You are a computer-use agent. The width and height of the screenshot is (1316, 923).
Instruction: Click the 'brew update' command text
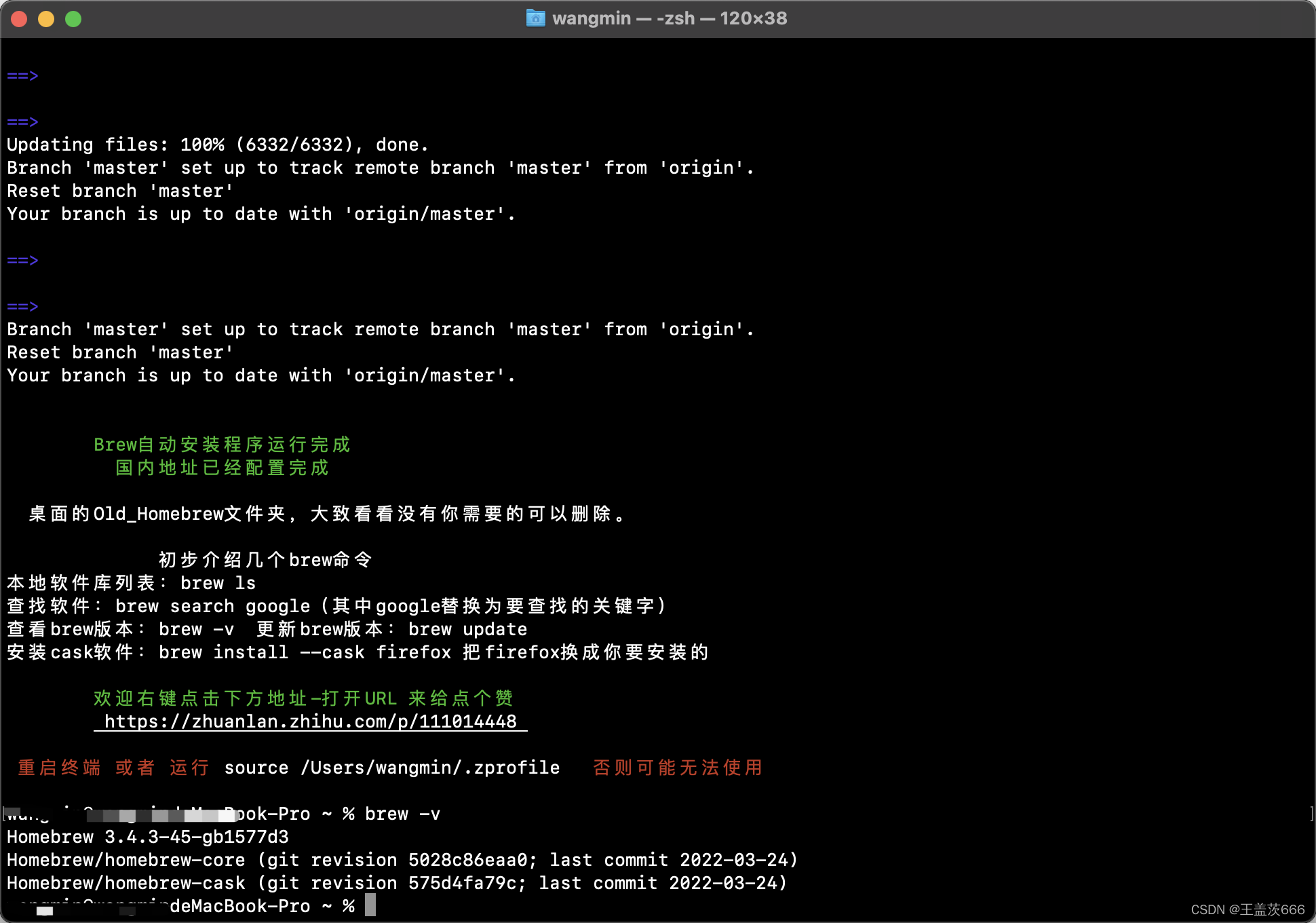coord(467,629)
